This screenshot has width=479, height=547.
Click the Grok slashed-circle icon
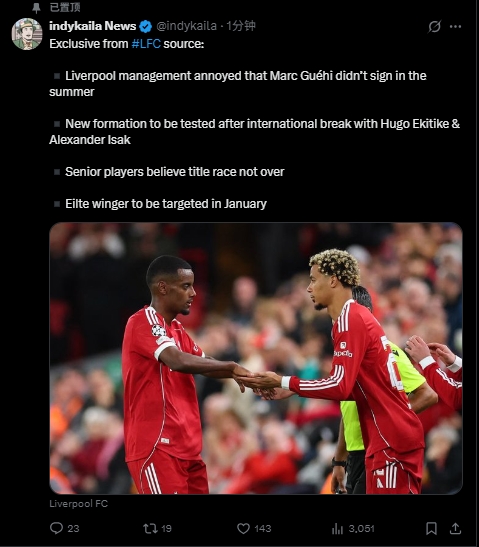pos(434,27)
